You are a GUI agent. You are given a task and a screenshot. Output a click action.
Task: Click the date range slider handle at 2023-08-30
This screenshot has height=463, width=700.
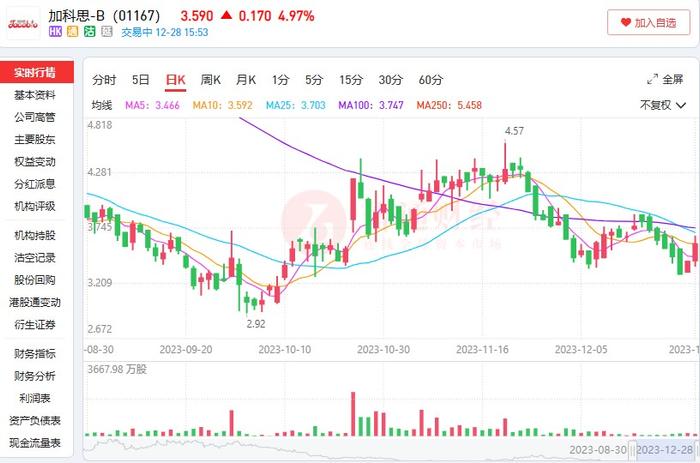point(632,450)
